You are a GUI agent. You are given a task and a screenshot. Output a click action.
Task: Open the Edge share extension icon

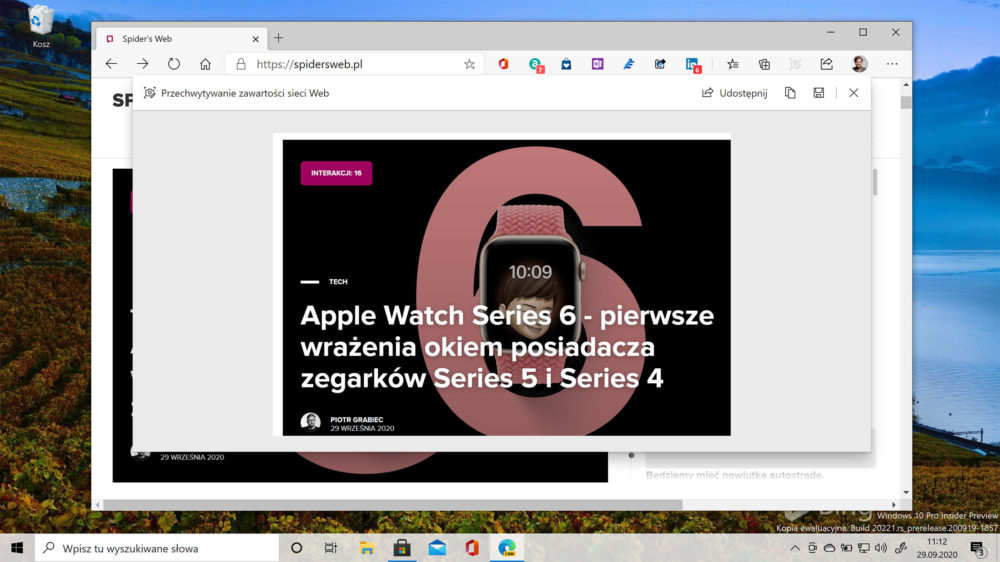point(660,64)
